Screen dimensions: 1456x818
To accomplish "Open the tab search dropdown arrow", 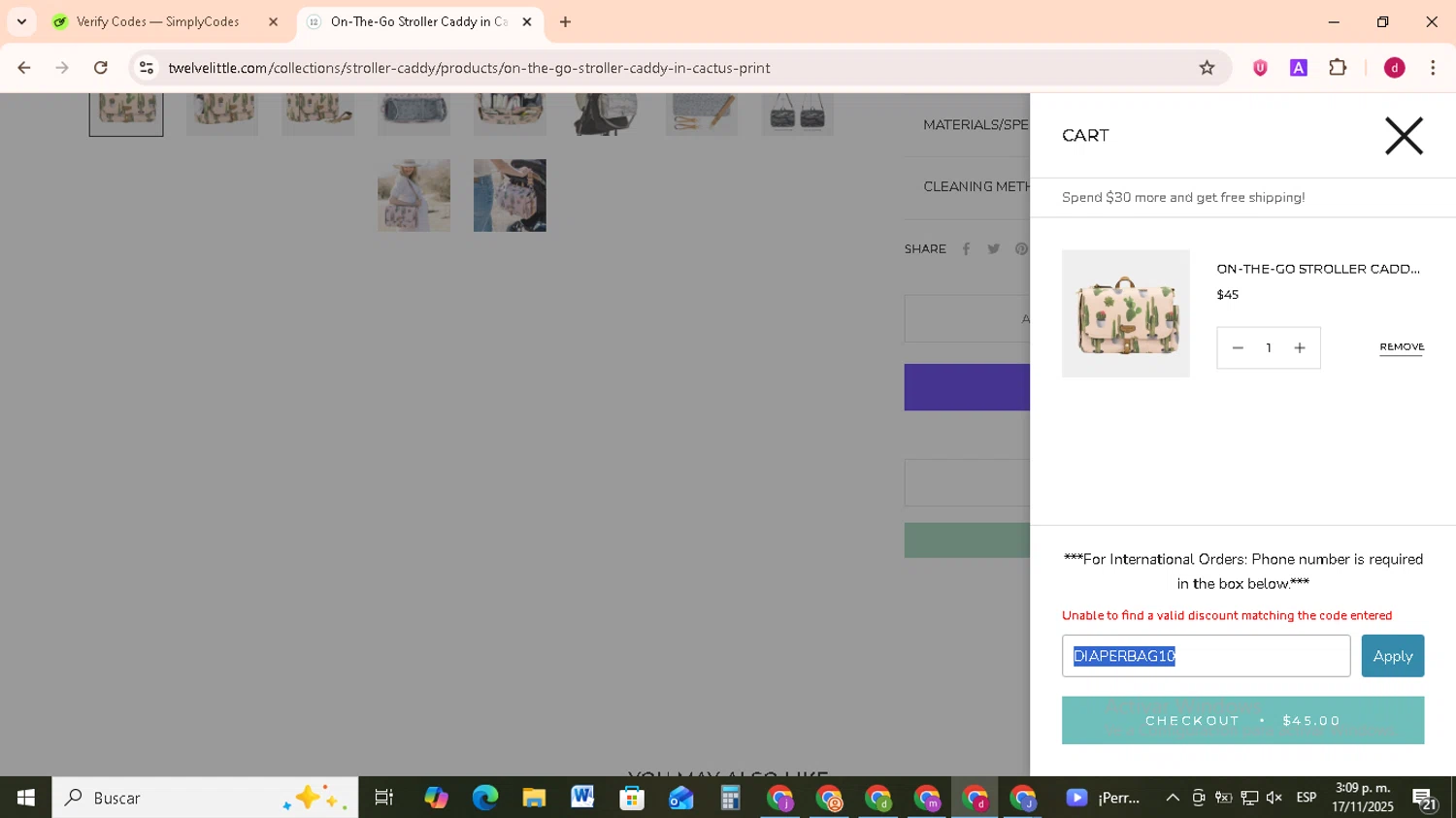I will pos(21,21).
